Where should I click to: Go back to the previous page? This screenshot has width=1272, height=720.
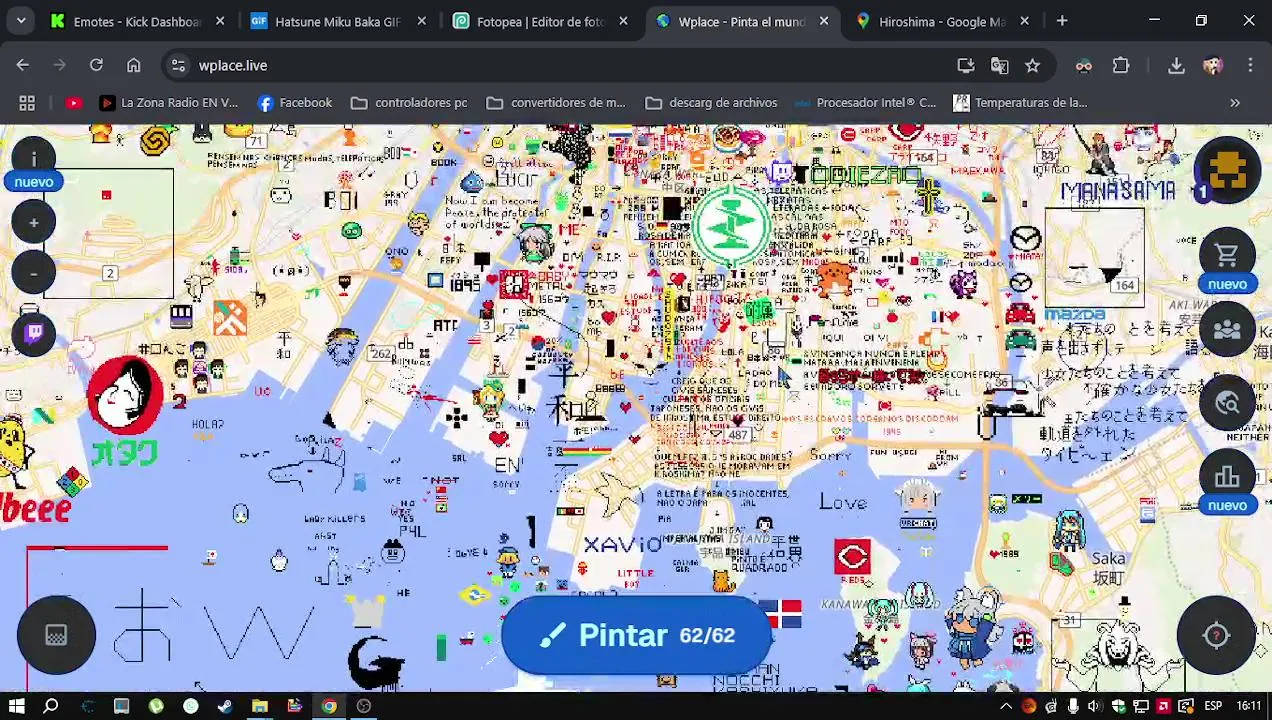[x=22, y=65]
